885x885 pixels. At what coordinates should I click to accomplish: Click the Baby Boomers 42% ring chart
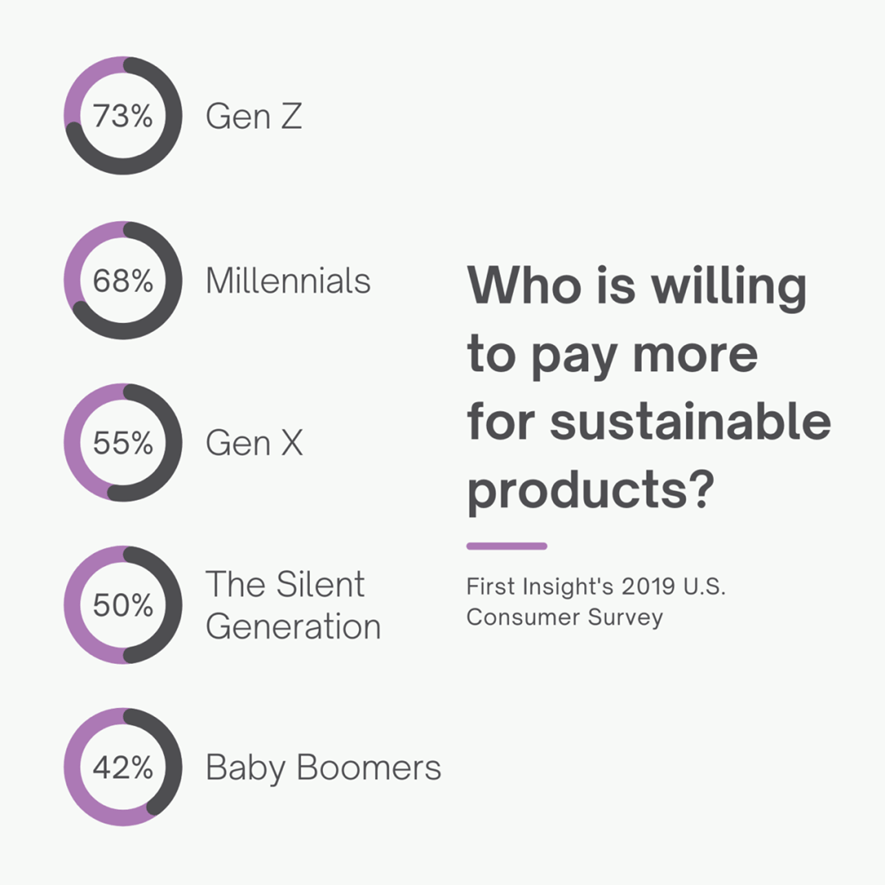click(123, 767)
